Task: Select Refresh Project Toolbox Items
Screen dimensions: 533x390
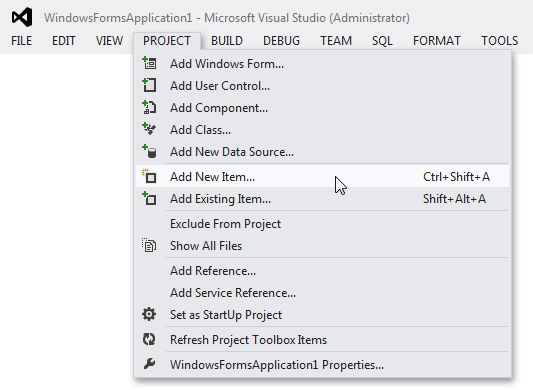Action: coord(322,340)
